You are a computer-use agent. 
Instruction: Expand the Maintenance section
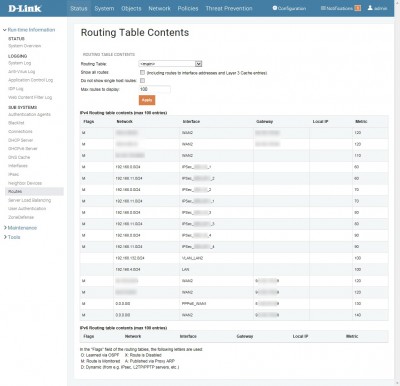click(20, 228)
